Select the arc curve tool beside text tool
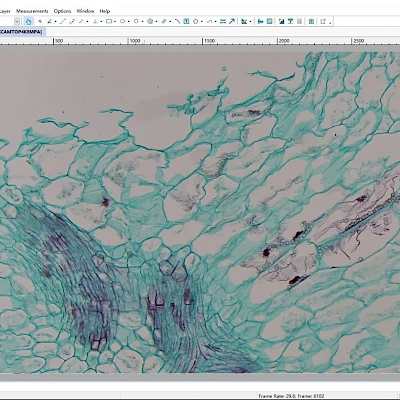Image resolution: width=400 pixels, height=400 pixels. [177, 21]
